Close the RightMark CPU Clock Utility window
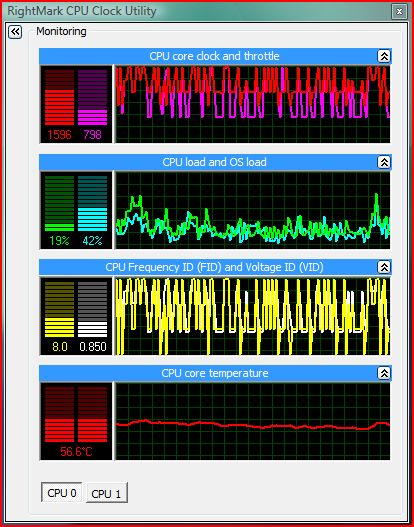Image resolution: width=414 pixels, height=527 pixels. click(399, 11)
